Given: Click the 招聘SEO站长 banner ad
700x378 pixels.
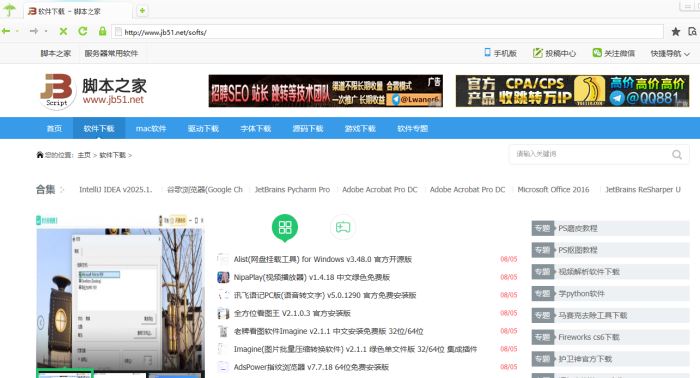Looking at the screenshot, I should pos(325,91).
